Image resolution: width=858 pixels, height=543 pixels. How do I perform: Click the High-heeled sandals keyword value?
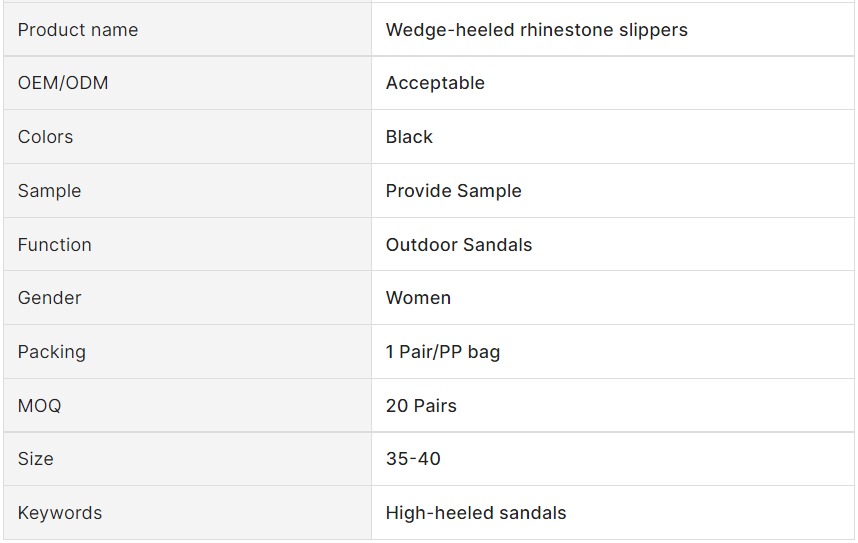pos(476,513)
